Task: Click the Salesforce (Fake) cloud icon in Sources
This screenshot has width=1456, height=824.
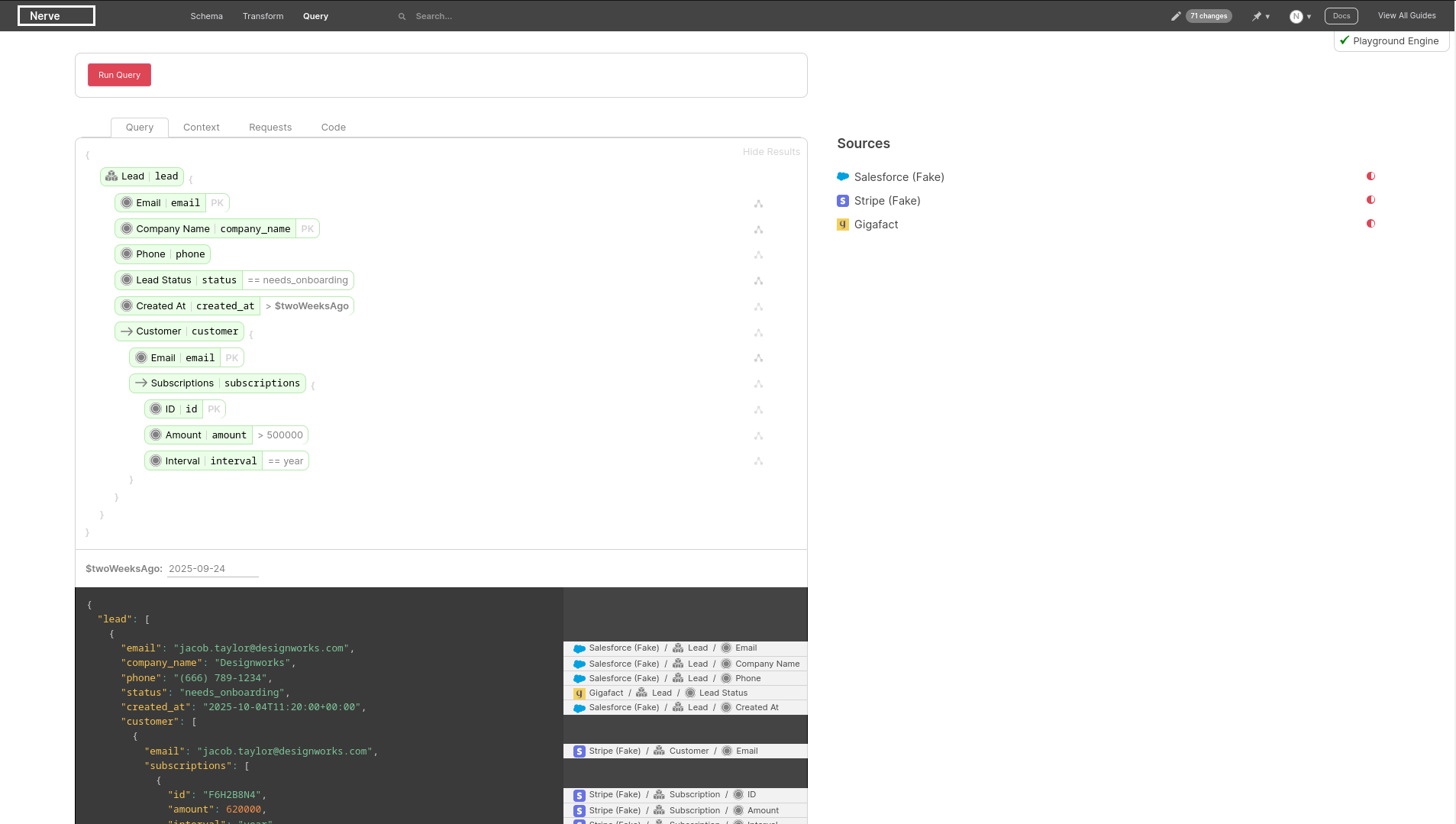Action: 843,177
